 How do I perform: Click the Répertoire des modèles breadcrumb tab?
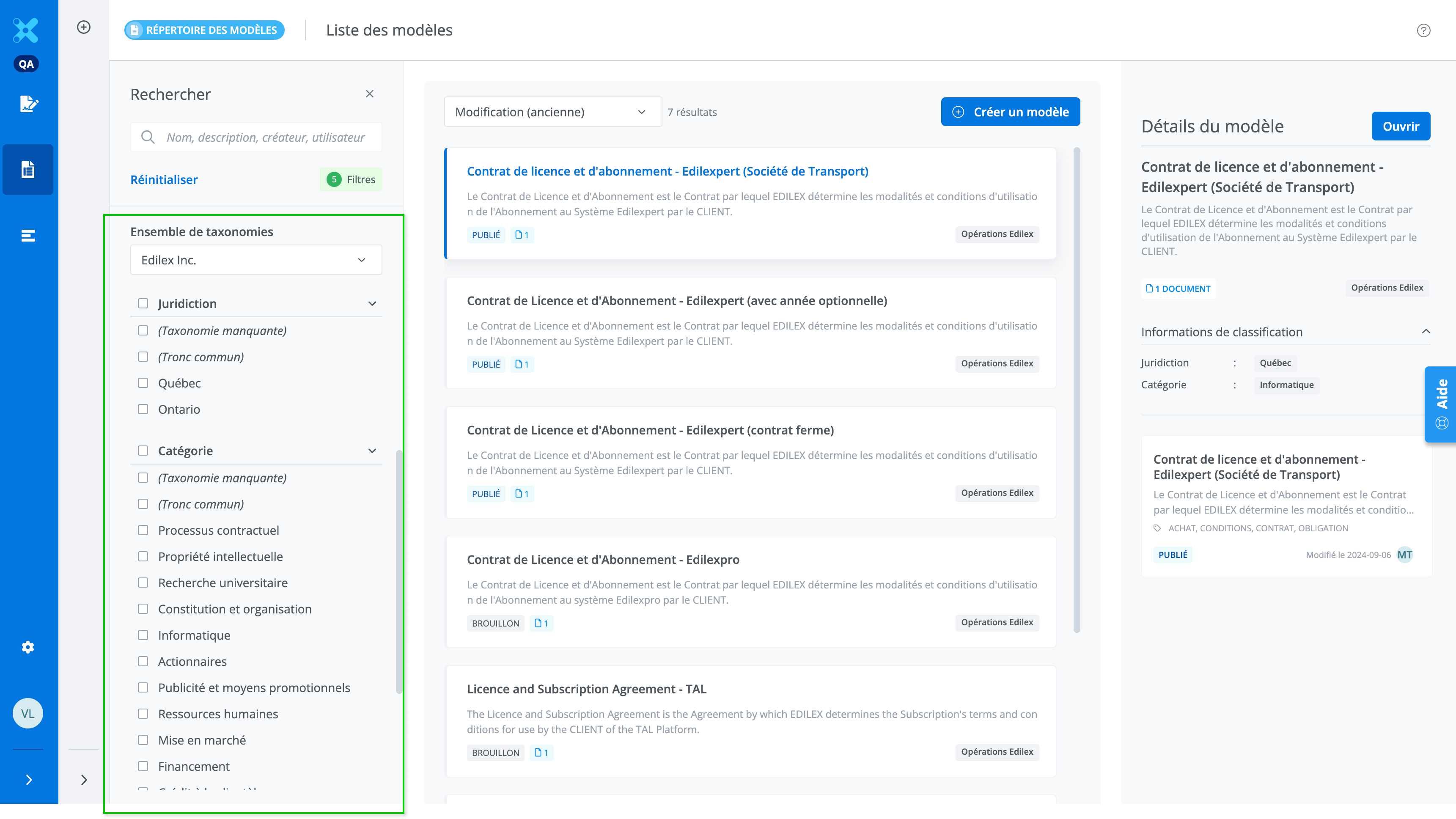click(205, 30)
